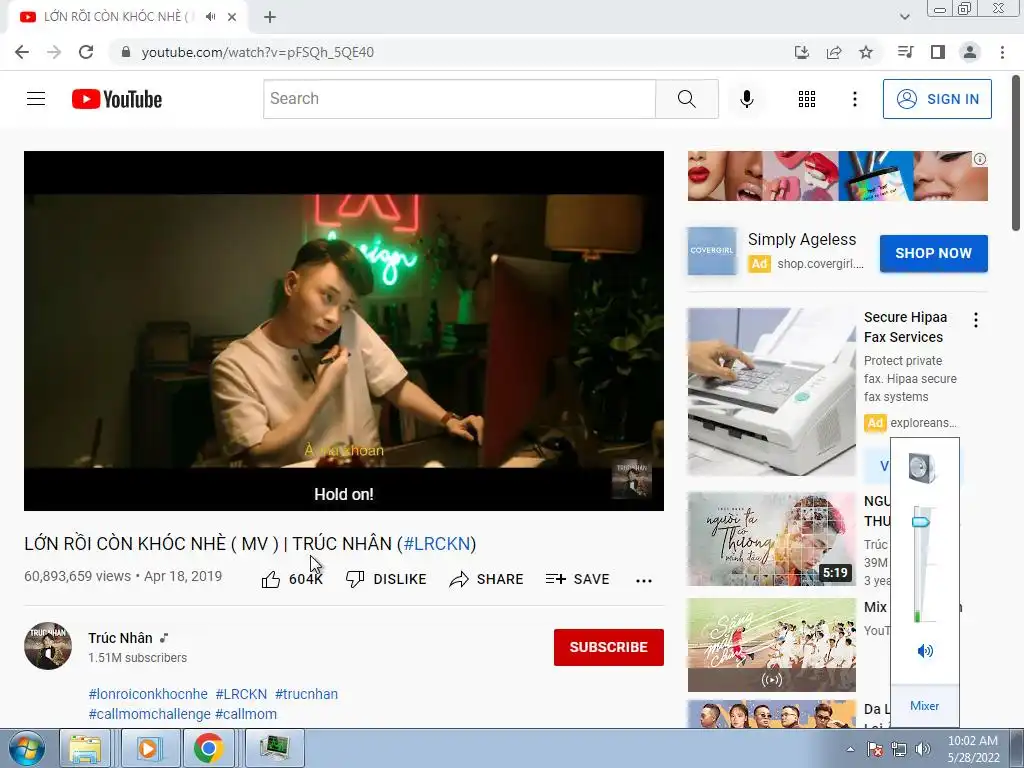Open the Trúc Nhân channel name link
Viewport: 1024px width, 768px height.
(120, 638)
